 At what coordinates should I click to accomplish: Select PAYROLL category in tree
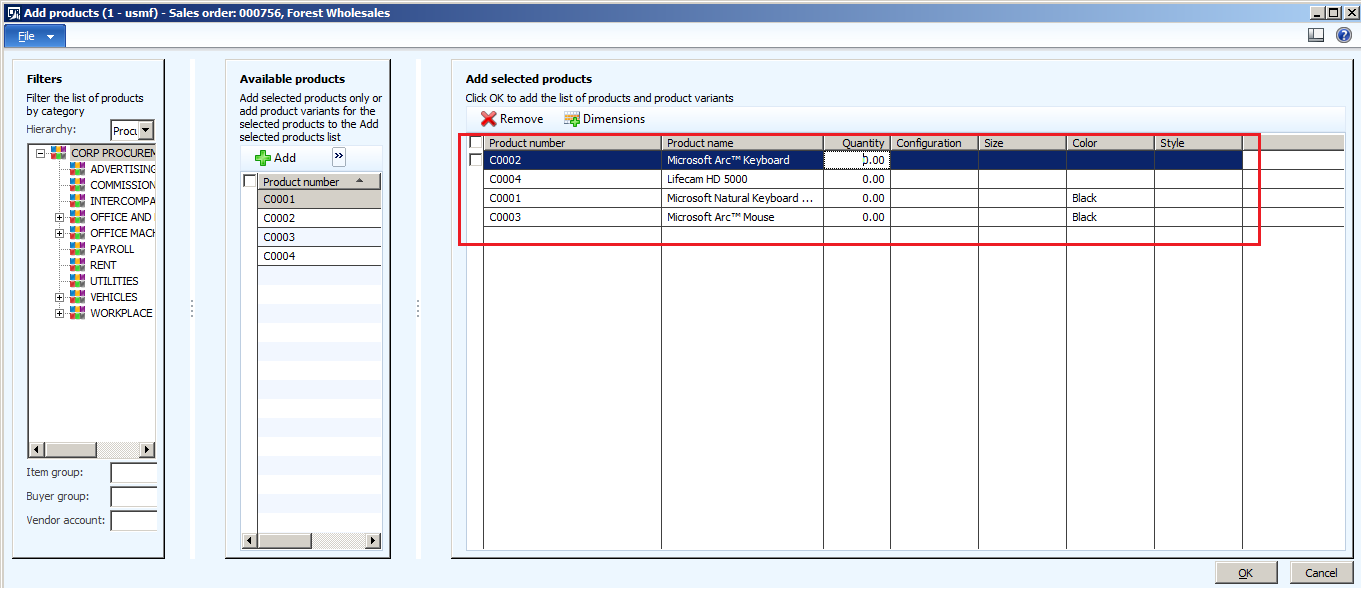(112, 249)
